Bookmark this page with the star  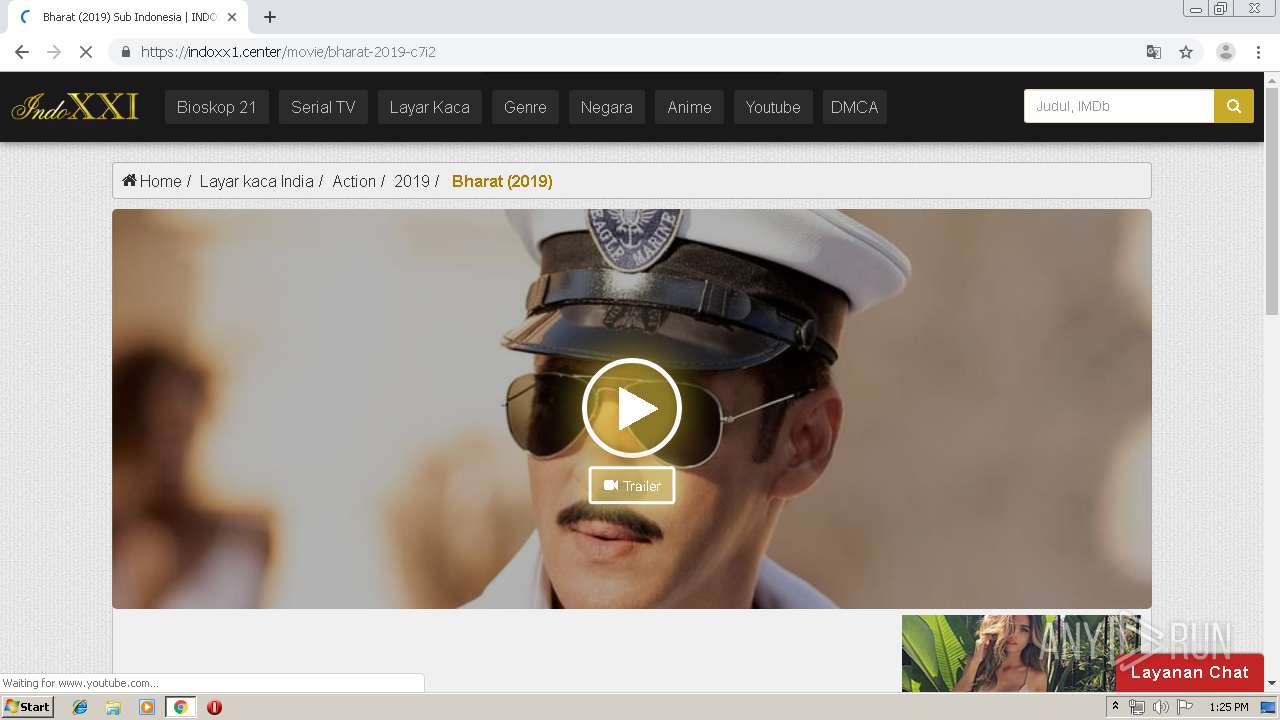[x=1186, y=52]
